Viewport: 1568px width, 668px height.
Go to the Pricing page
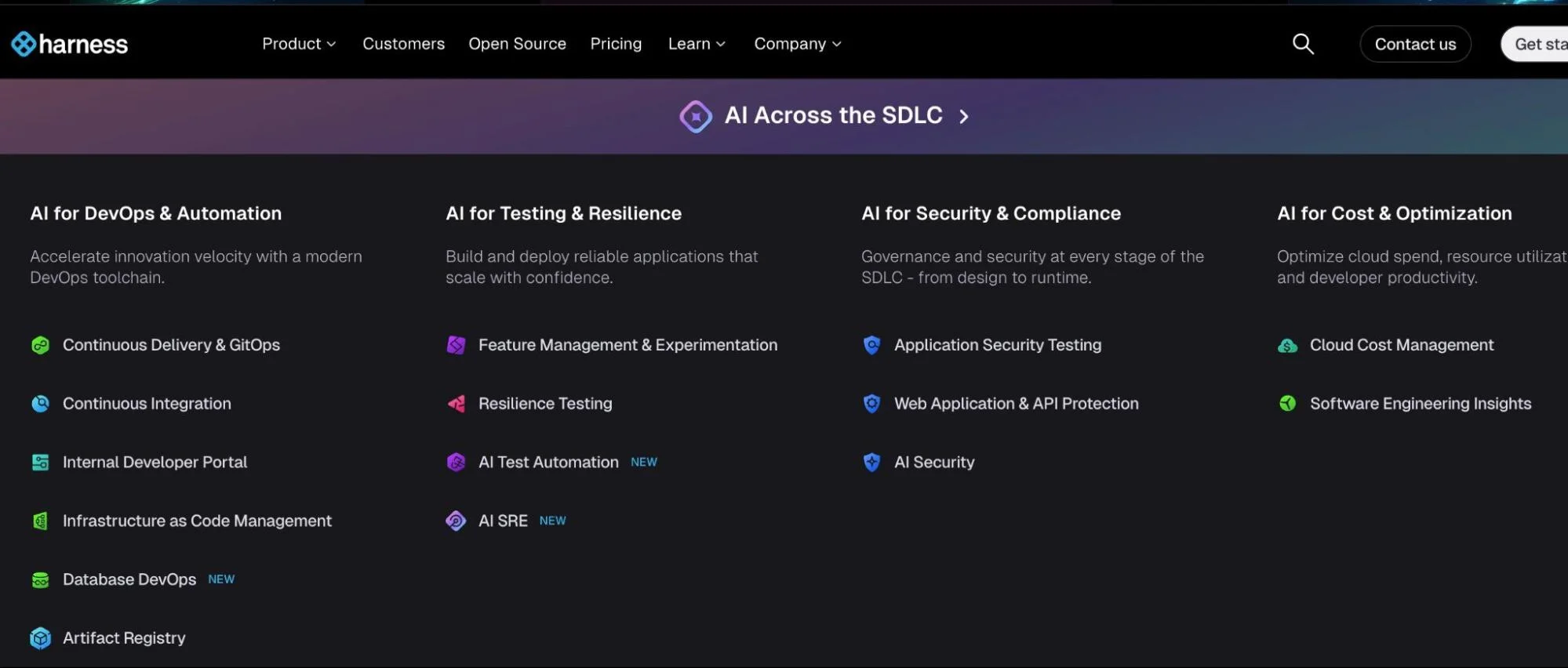tap(616, 44)
